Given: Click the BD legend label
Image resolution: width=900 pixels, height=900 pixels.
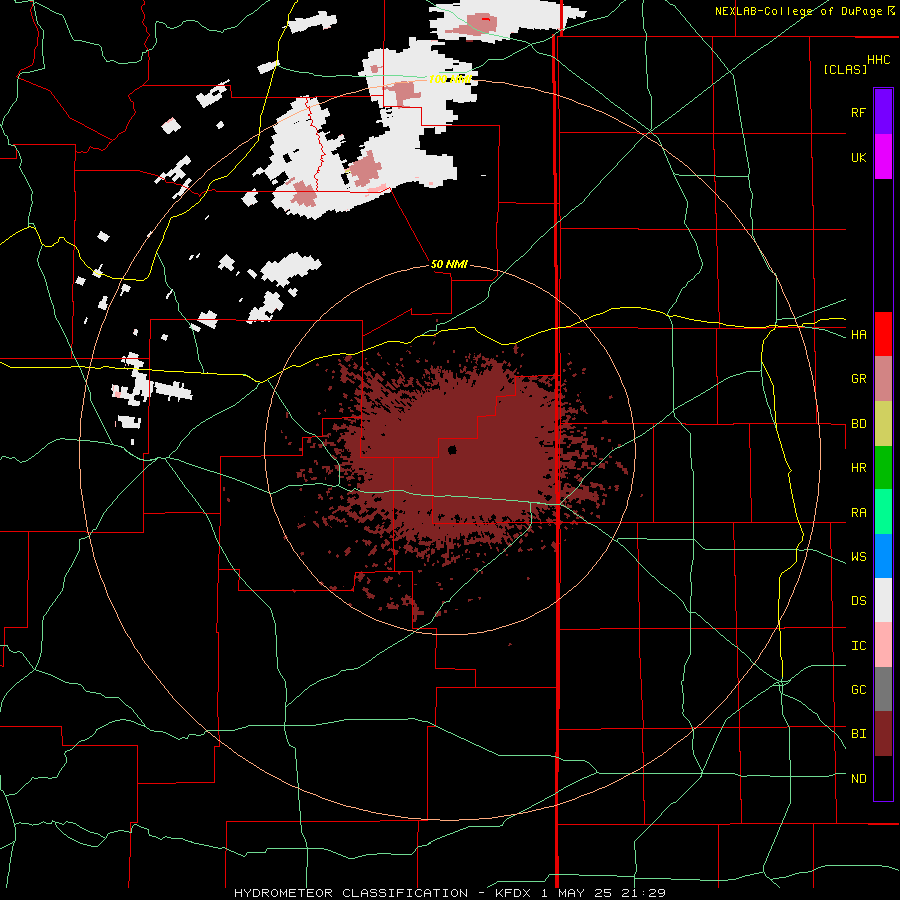Looking at the screenshot, I should [858, 424].
